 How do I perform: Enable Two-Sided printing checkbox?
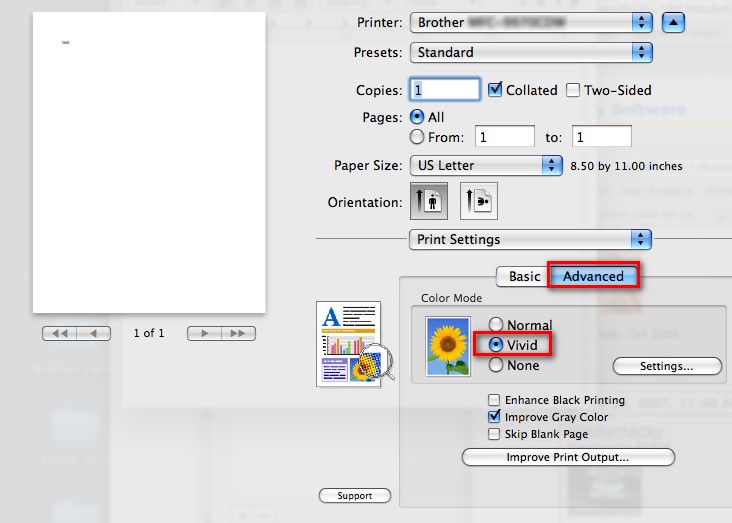point(573,90)
